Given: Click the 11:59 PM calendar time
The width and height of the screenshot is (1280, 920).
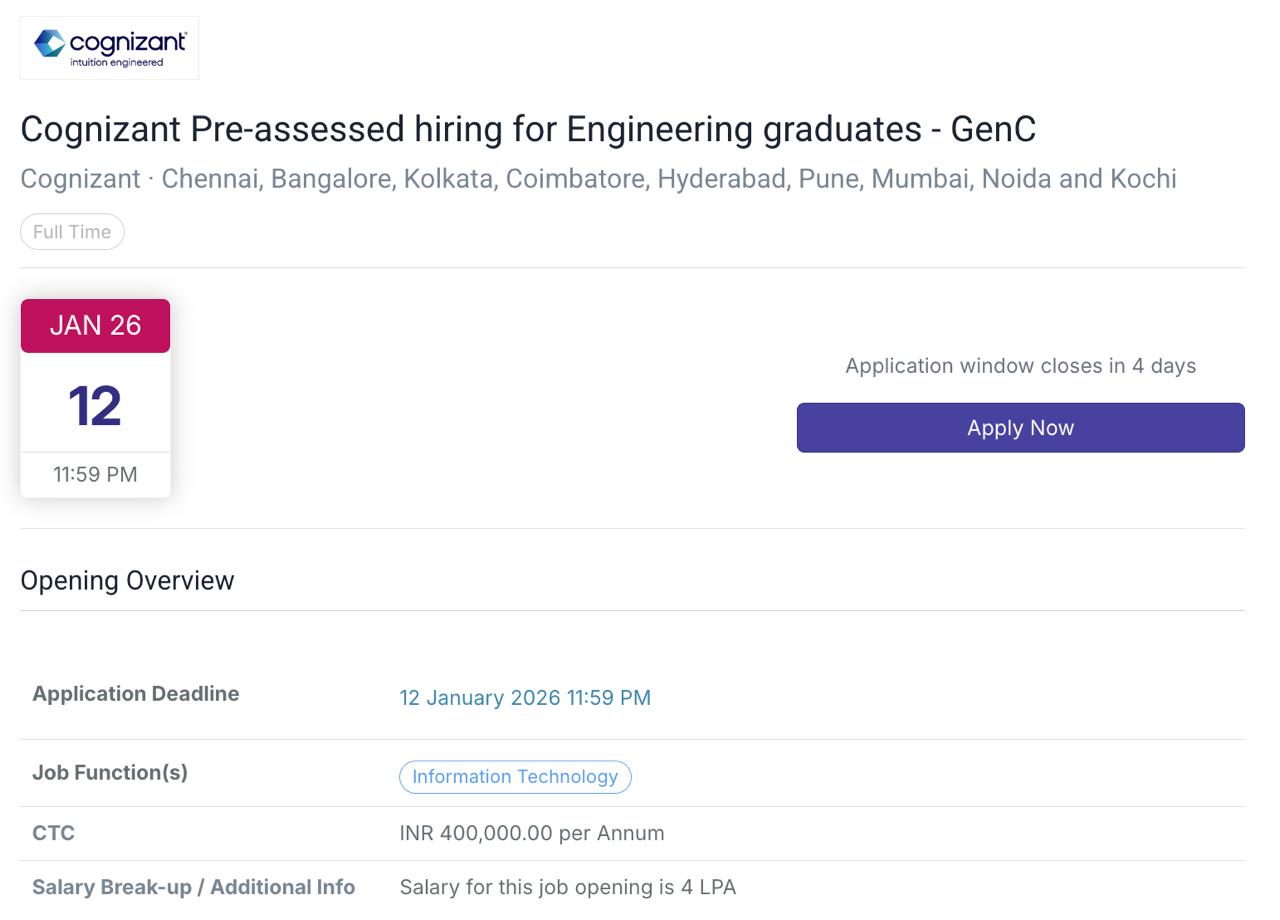Looking at the screenshot, I should [x=95, y=475].
